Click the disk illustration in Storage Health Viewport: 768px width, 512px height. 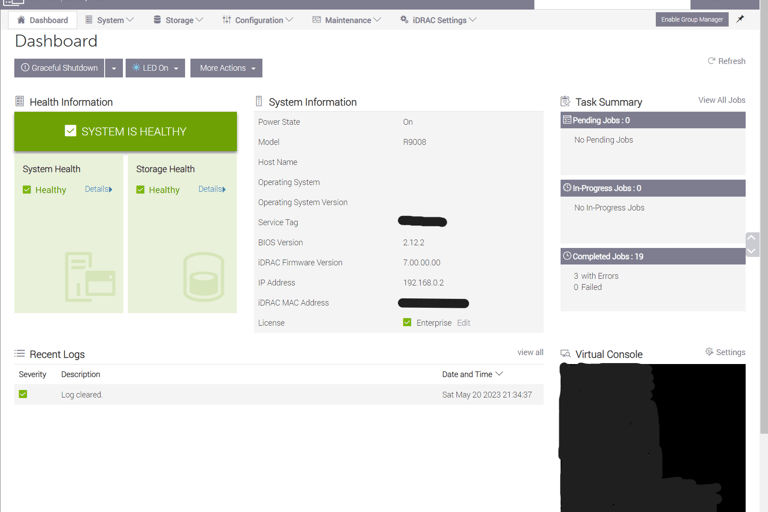click(204, 277)
